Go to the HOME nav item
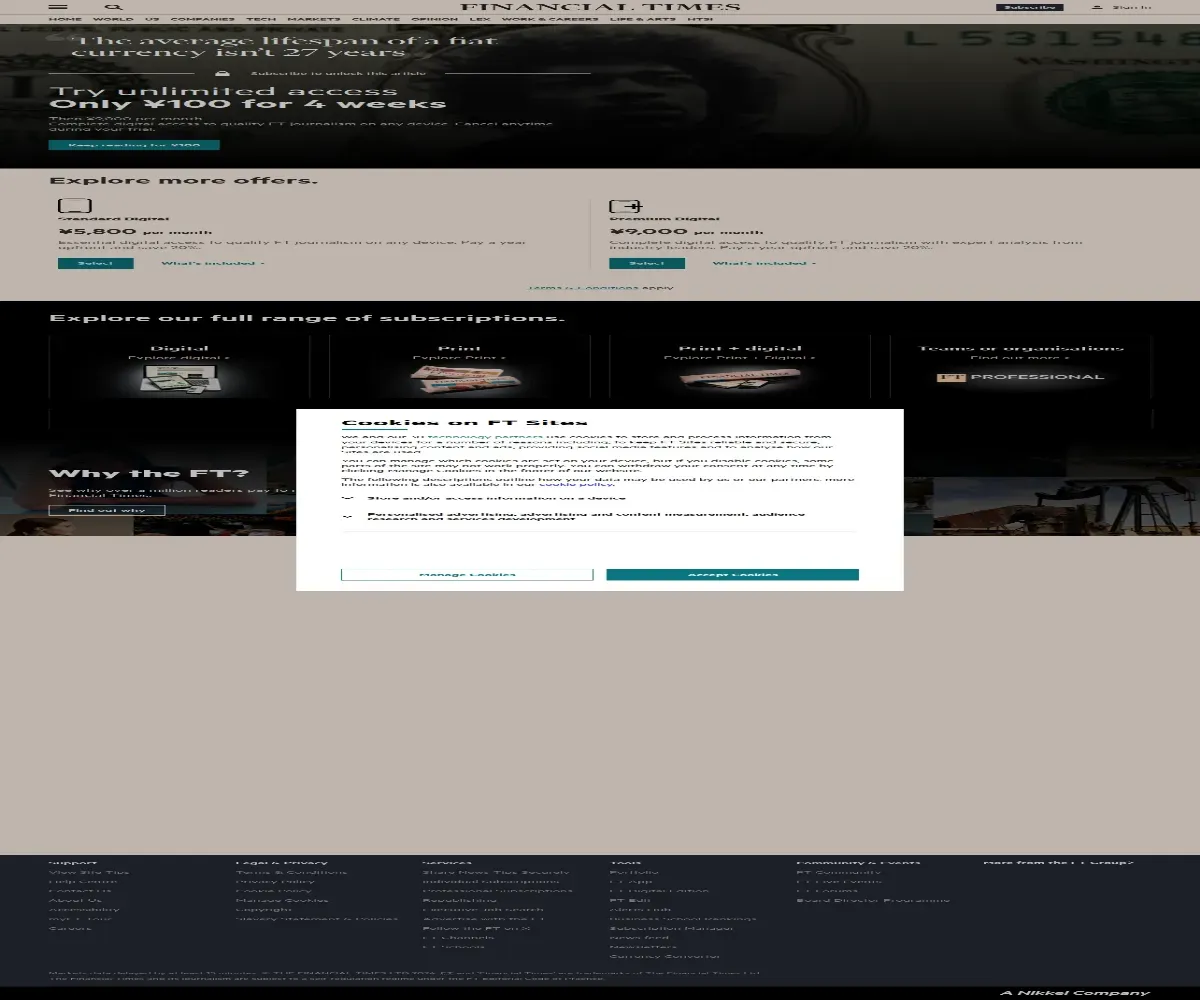 tap(65, 19)
